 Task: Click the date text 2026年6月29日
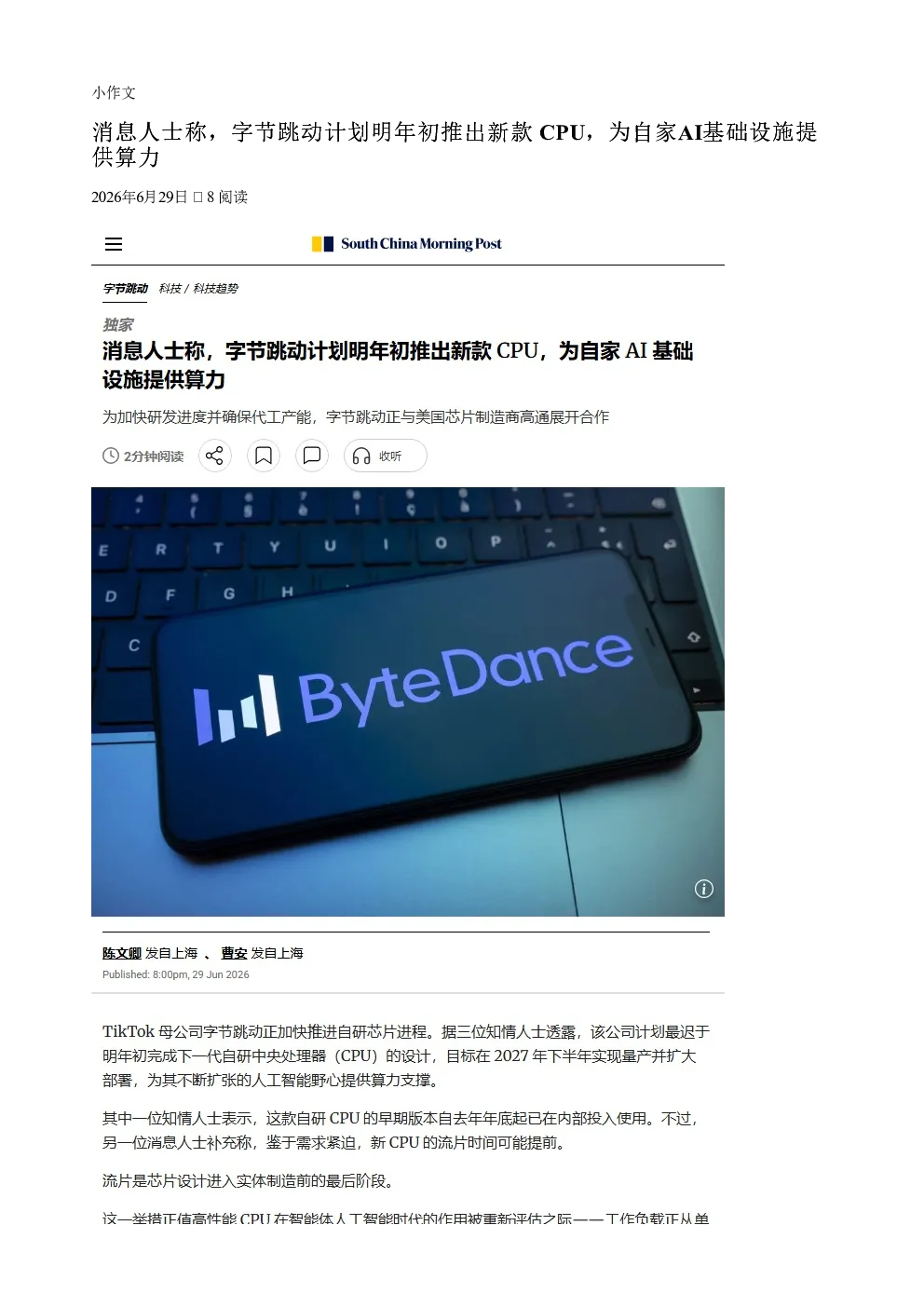pos(140,197)
